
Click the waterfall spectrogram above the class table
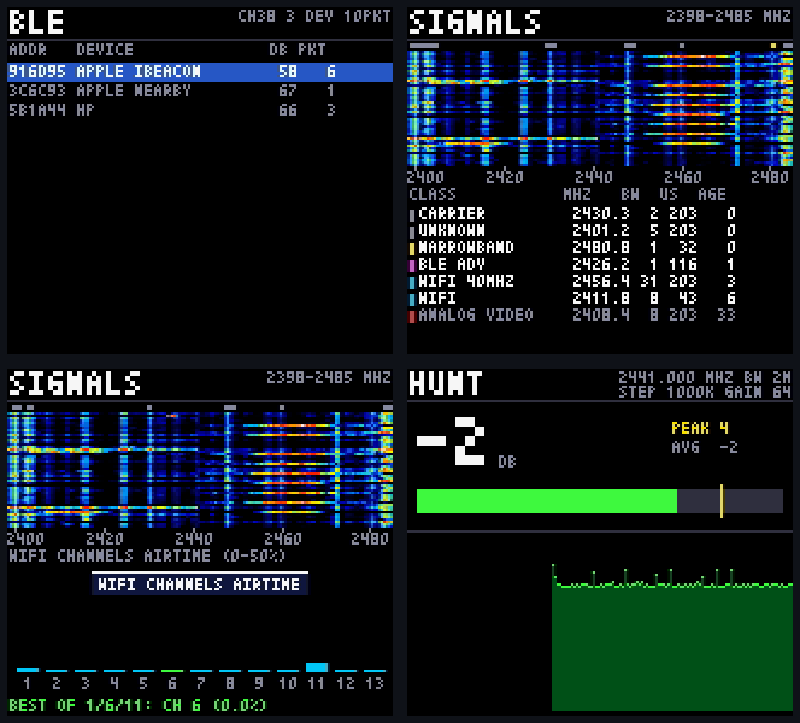point(600,108)
